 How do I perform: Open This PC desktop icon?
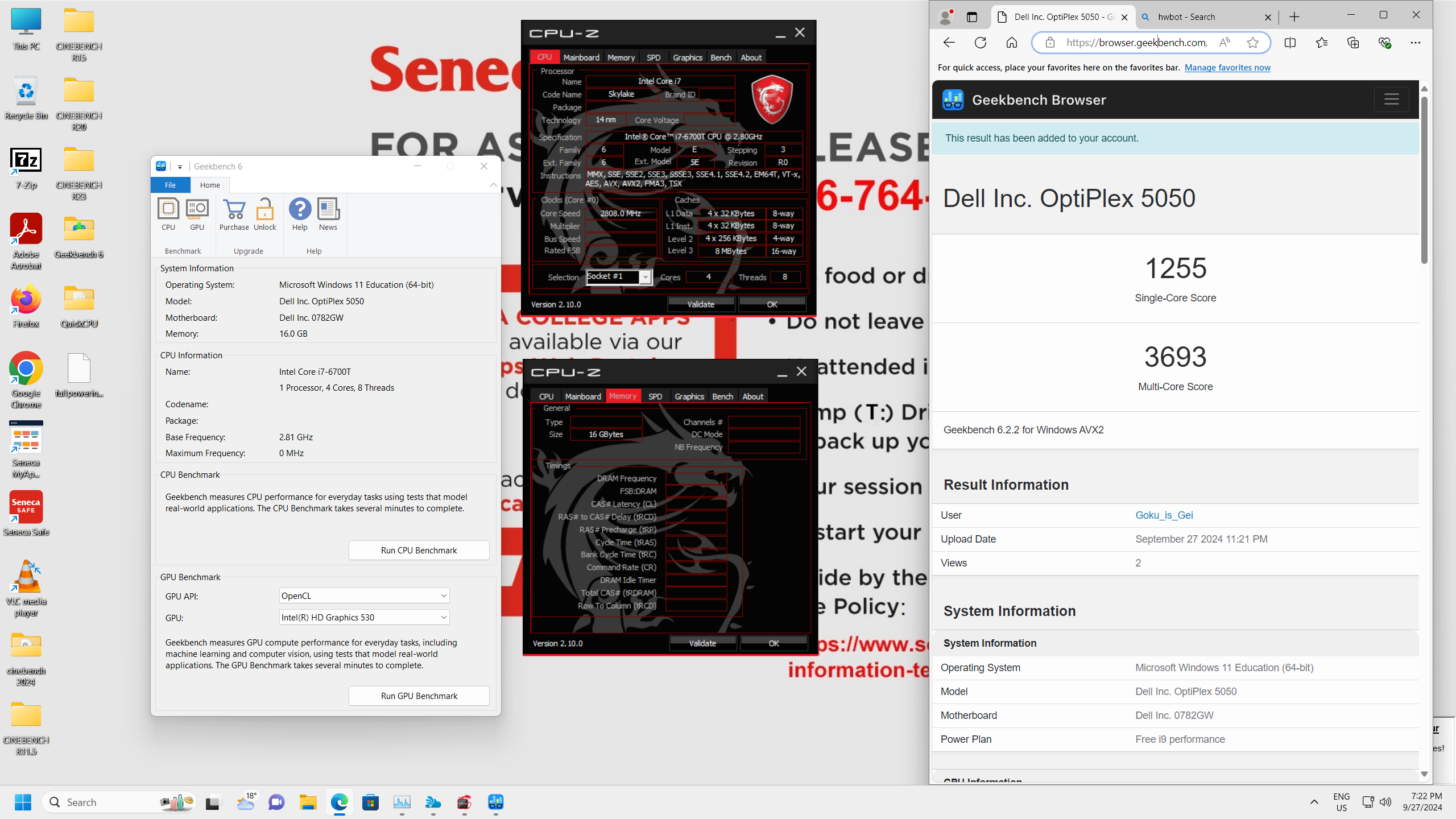point(26,30)
